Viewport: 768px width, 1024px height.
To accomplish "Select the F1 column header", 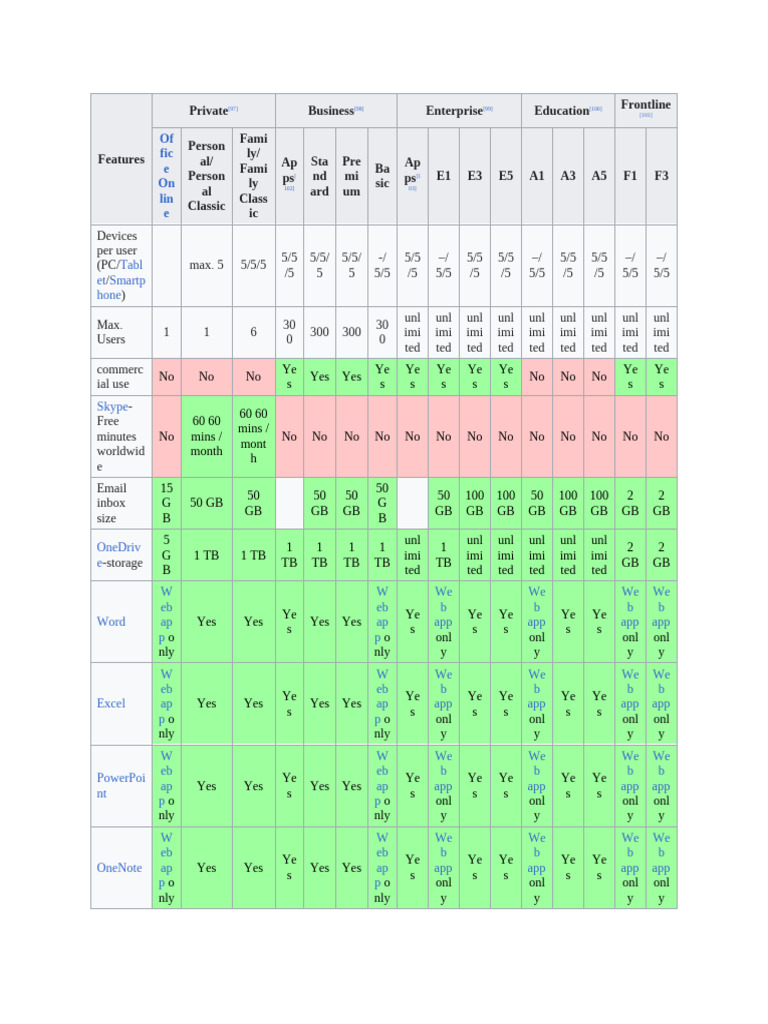I will pos(630,176).
